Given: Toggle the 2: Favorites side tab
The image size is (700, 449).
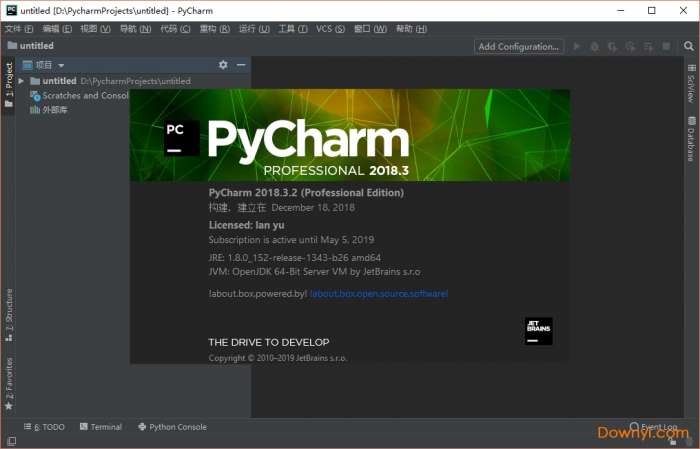Looking at the screenshot, I should coord(8,384).
